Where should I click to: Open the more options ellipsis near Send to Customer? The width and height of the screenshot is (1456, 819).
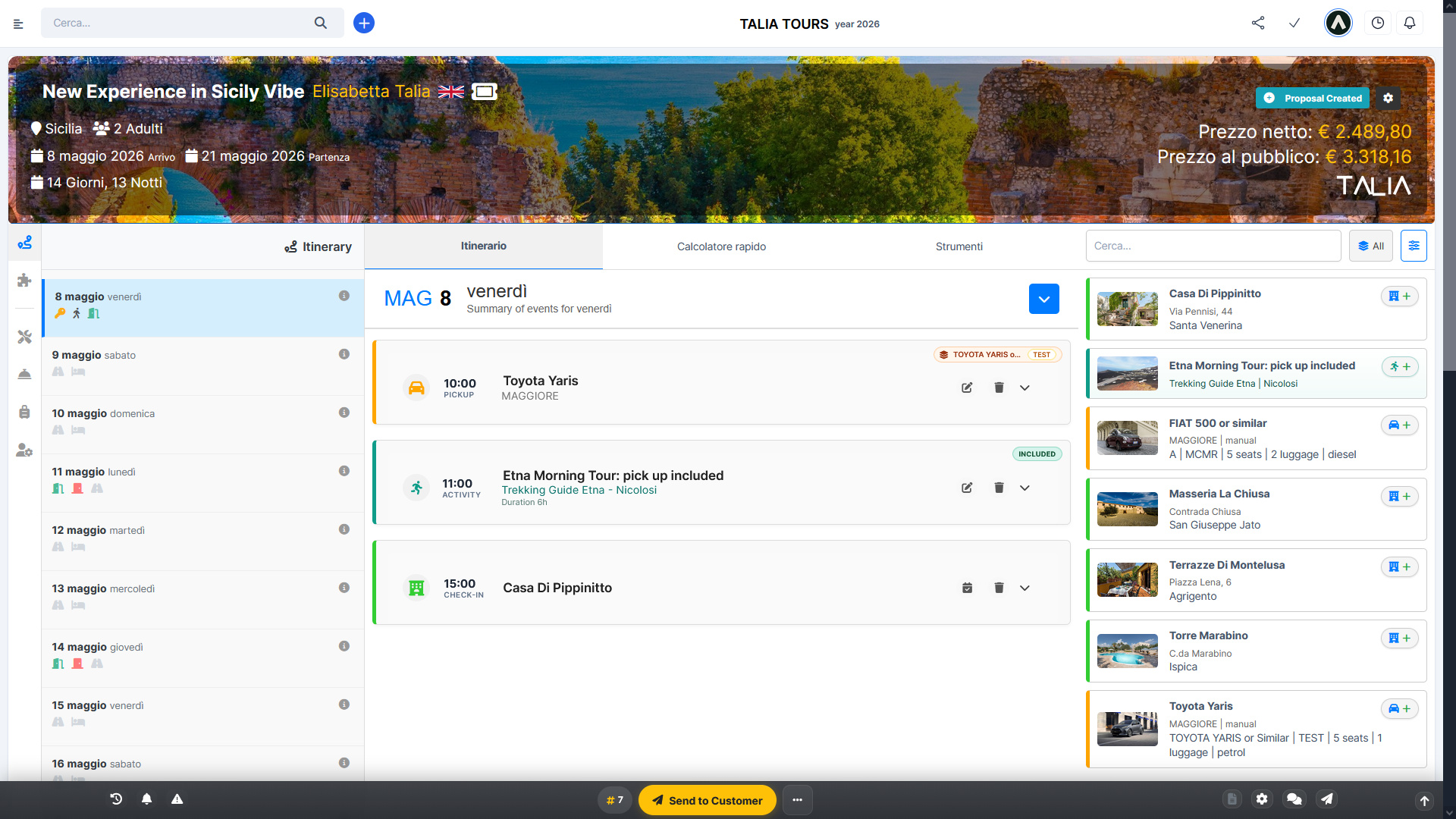tap(797, 800)
